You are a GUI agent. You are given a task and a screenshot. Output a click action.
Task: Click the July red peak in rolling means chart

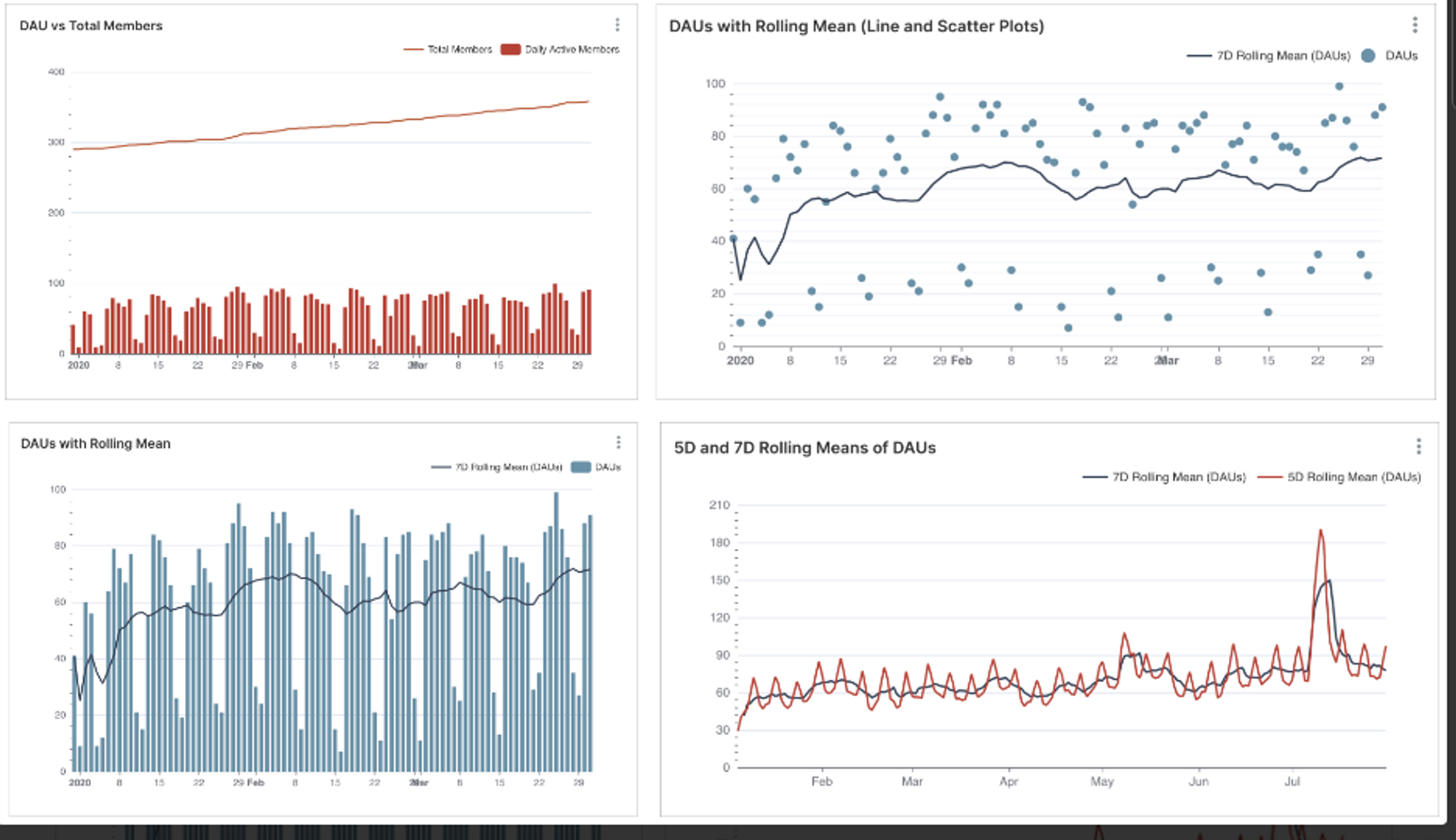point(1321,532)
